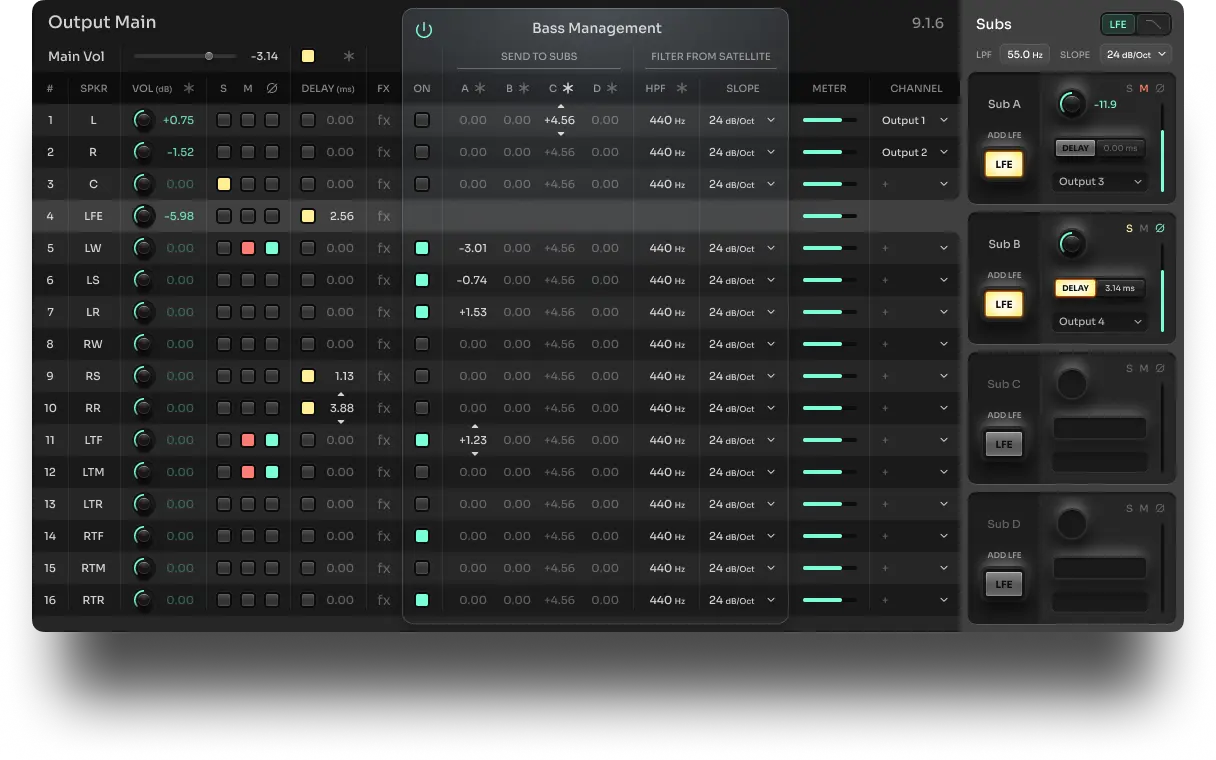Image resolution: width=1216 pixels, height=760 pixels.
Task: Expand the Sub A Output 3 dropdown
Action: point(1099,181)
